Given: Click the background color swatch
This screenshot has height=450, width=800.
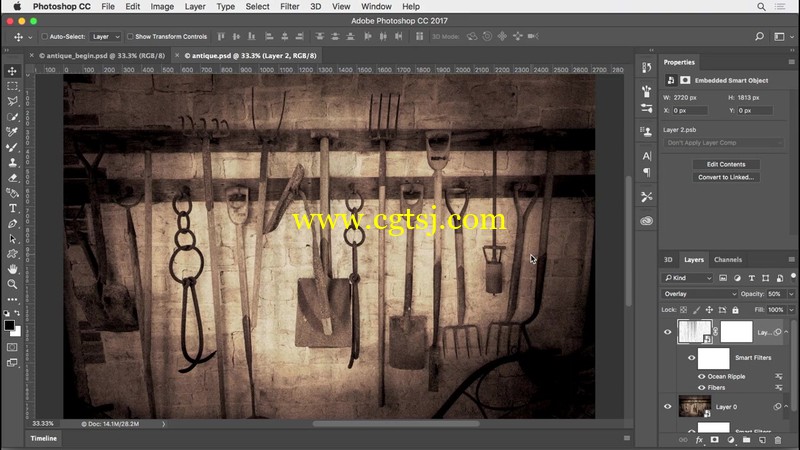Looking at the screenshot, I should tap(17, 332).
